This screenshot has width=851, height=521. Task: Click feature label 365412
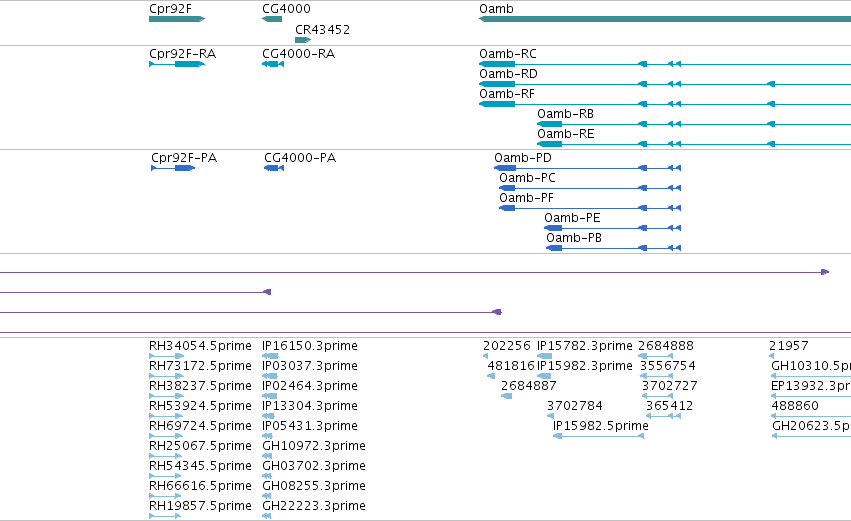coord(669,406)
